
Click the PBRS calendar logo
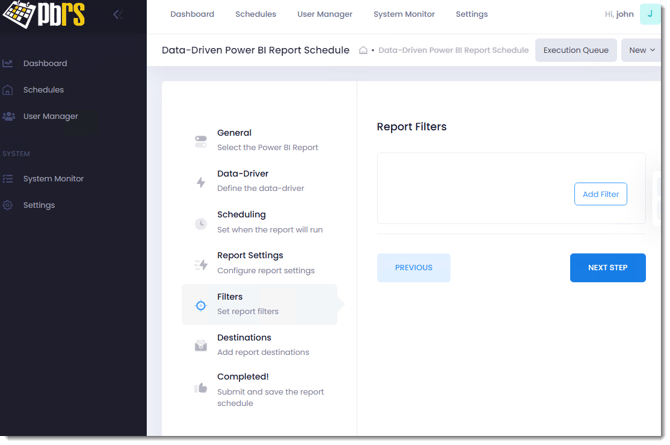click(x=19, y=14)
